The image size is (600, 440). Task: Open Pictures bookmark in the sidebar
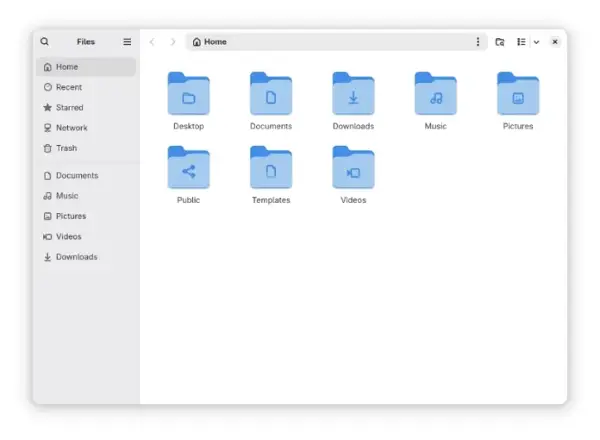70,216
